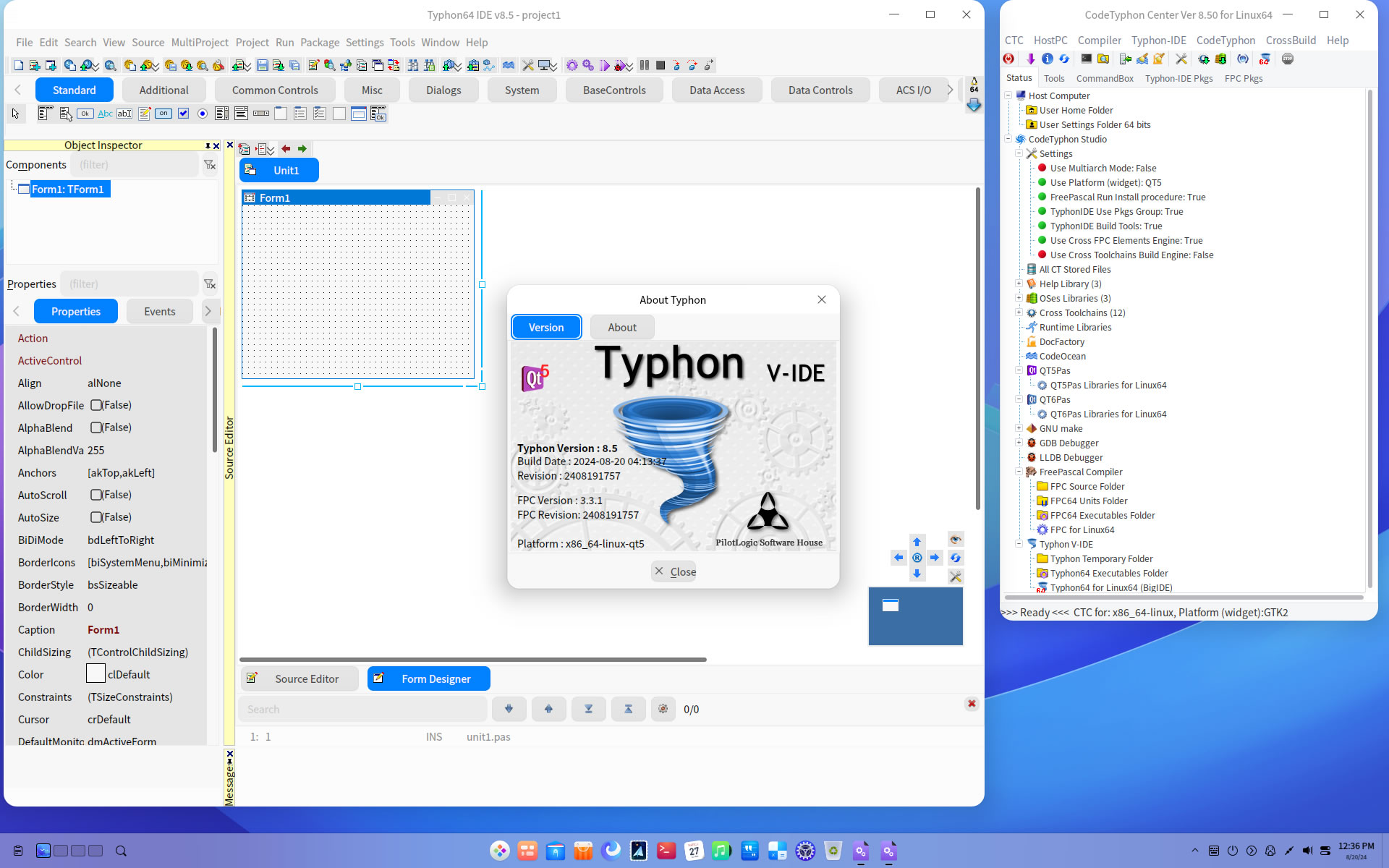Click the Form Designer button

click(x=429, y=679)
